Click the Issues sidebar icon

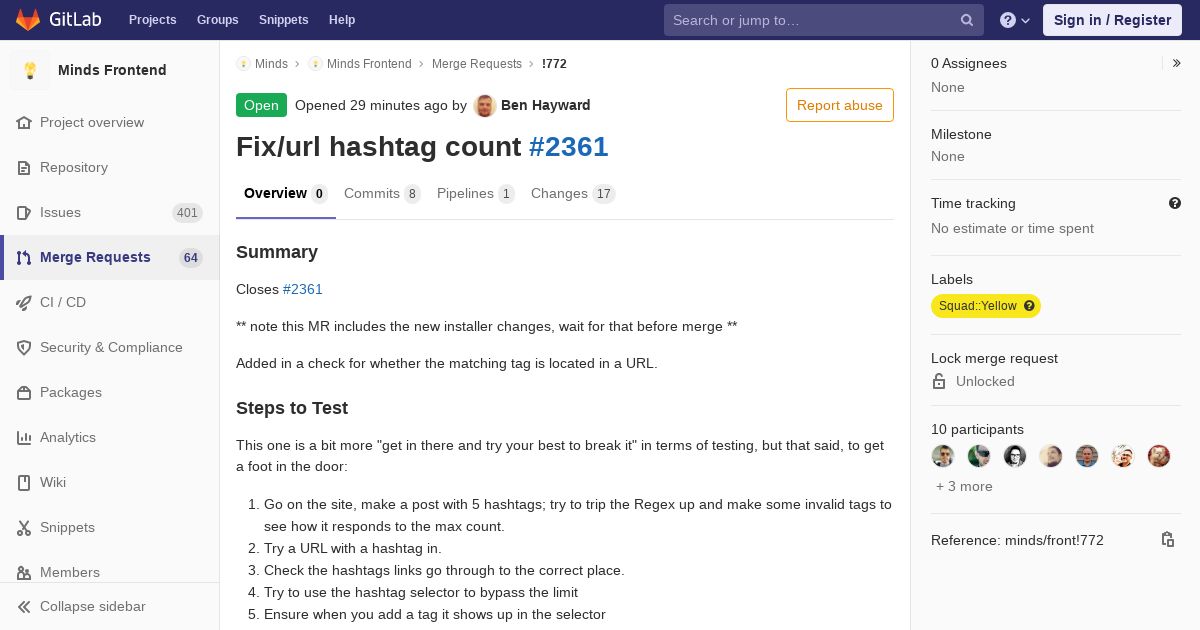tap(24, 212)
